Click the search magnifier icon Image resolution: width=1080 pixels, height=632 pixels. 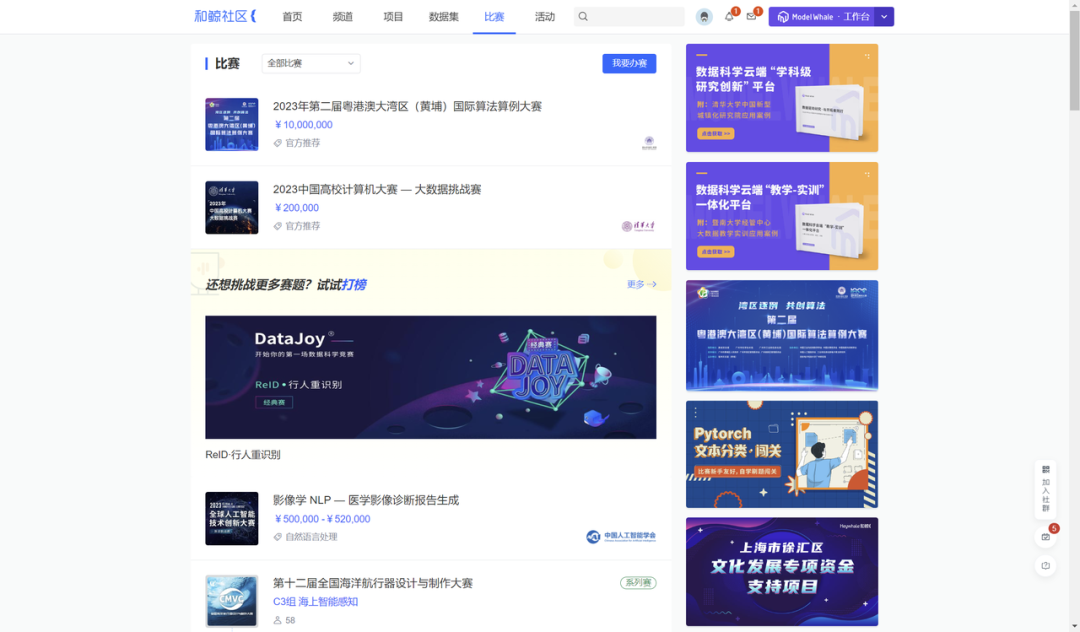[x=583, y=16]
